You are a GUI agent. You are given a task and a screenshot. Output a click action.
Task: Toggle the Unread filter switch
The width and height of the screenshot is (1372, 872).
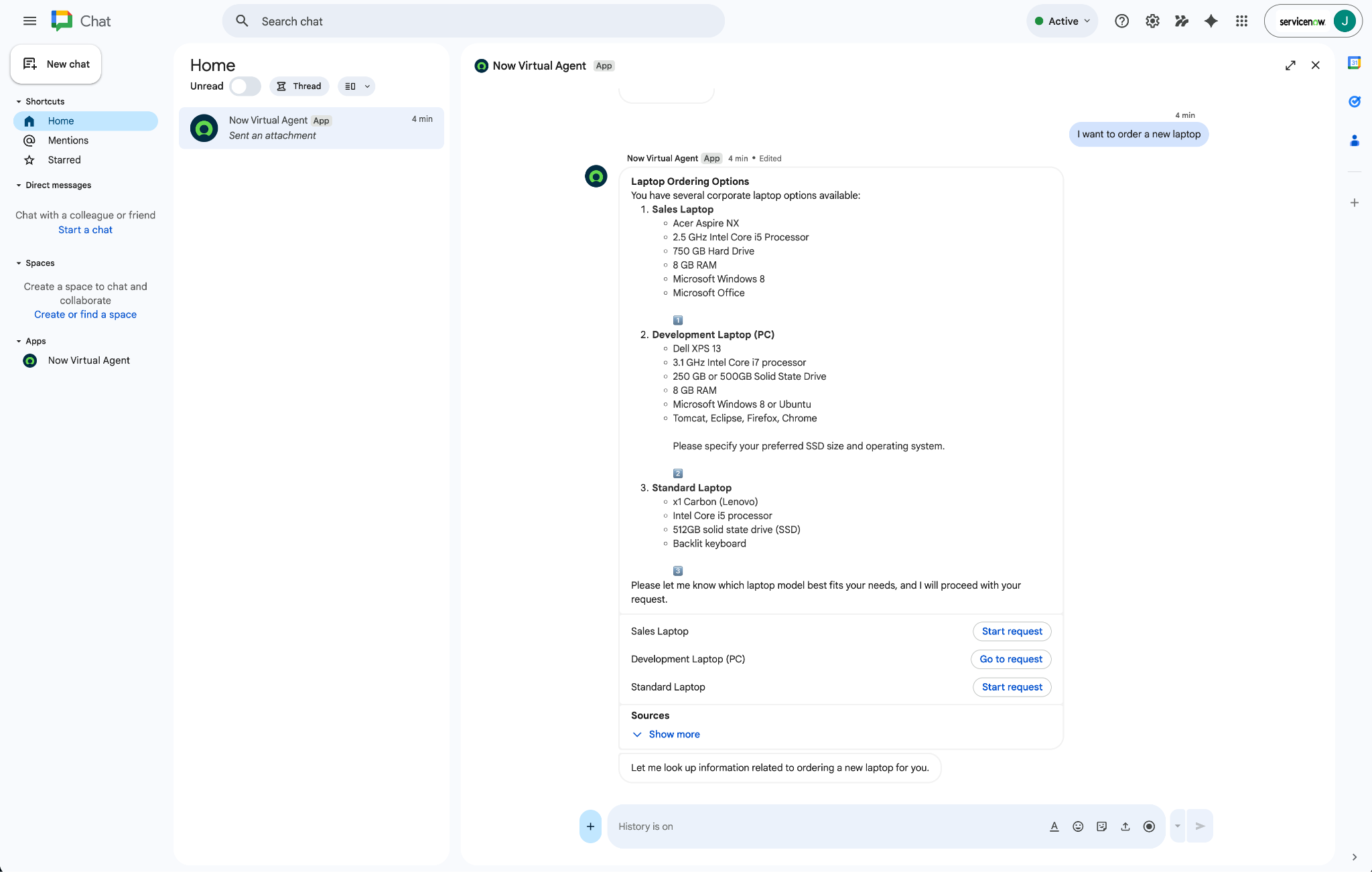point(245,86)
